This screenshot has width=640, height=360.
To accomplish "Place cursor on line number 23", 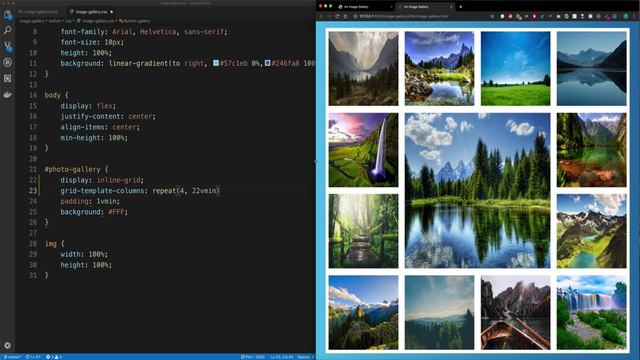I will click(33, 191).
